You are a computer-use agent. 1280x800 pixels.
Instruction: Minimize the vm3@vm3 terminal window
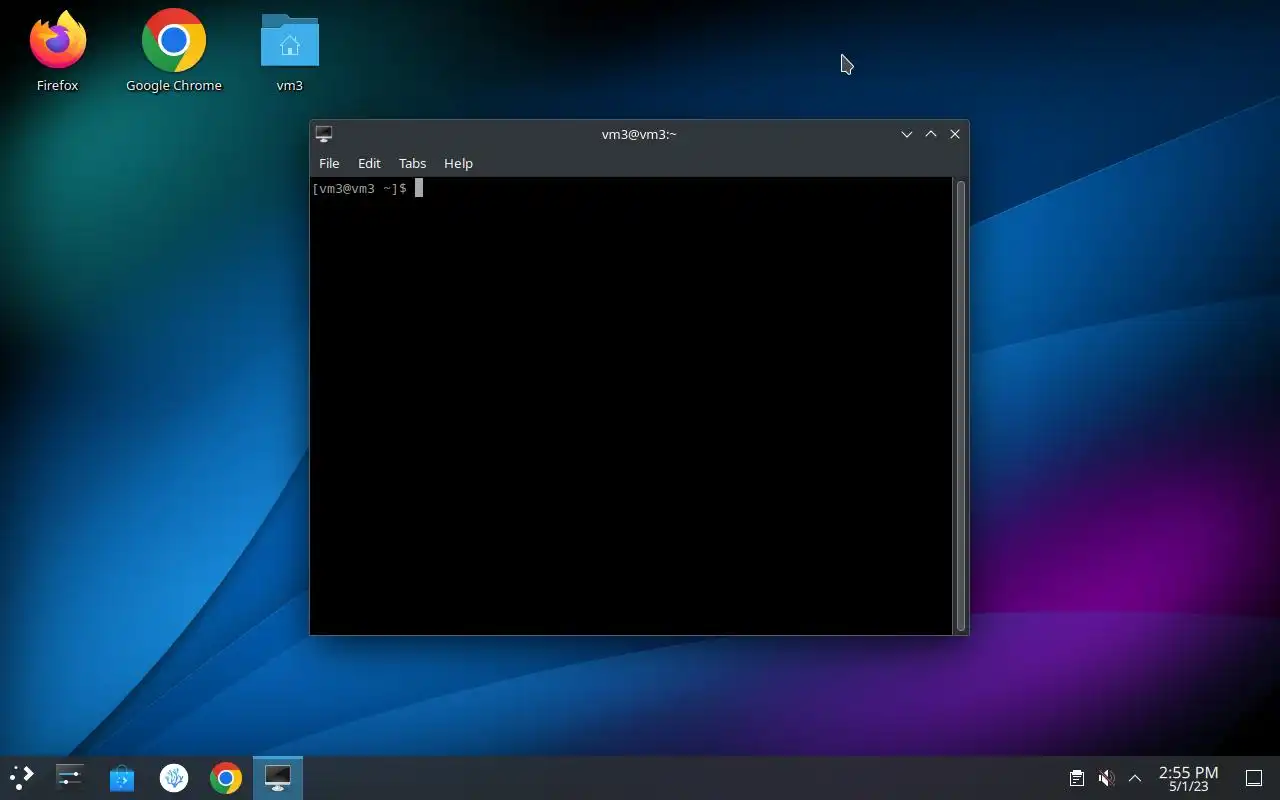coord(907,134)
